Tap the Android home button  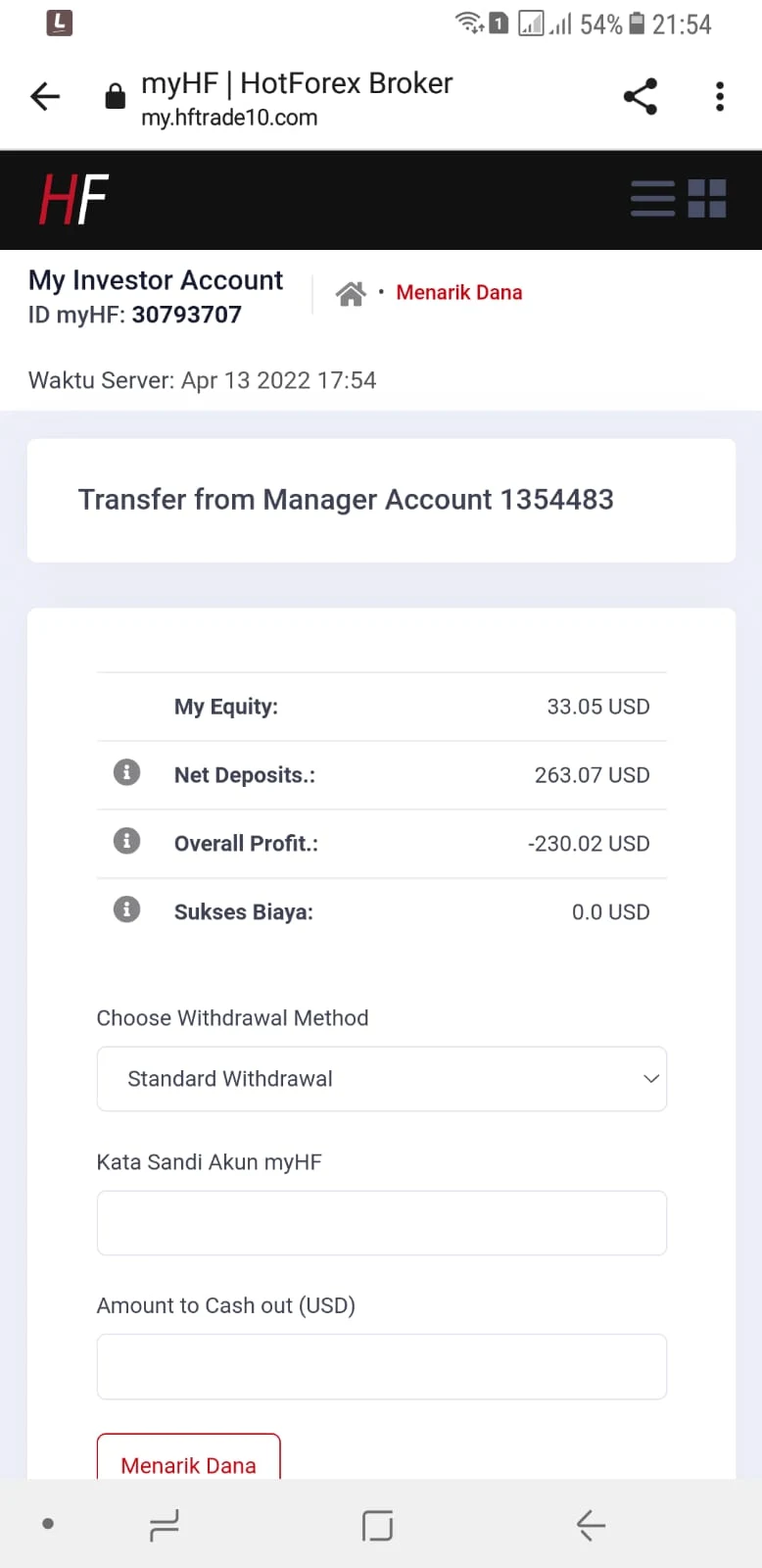377,1525
